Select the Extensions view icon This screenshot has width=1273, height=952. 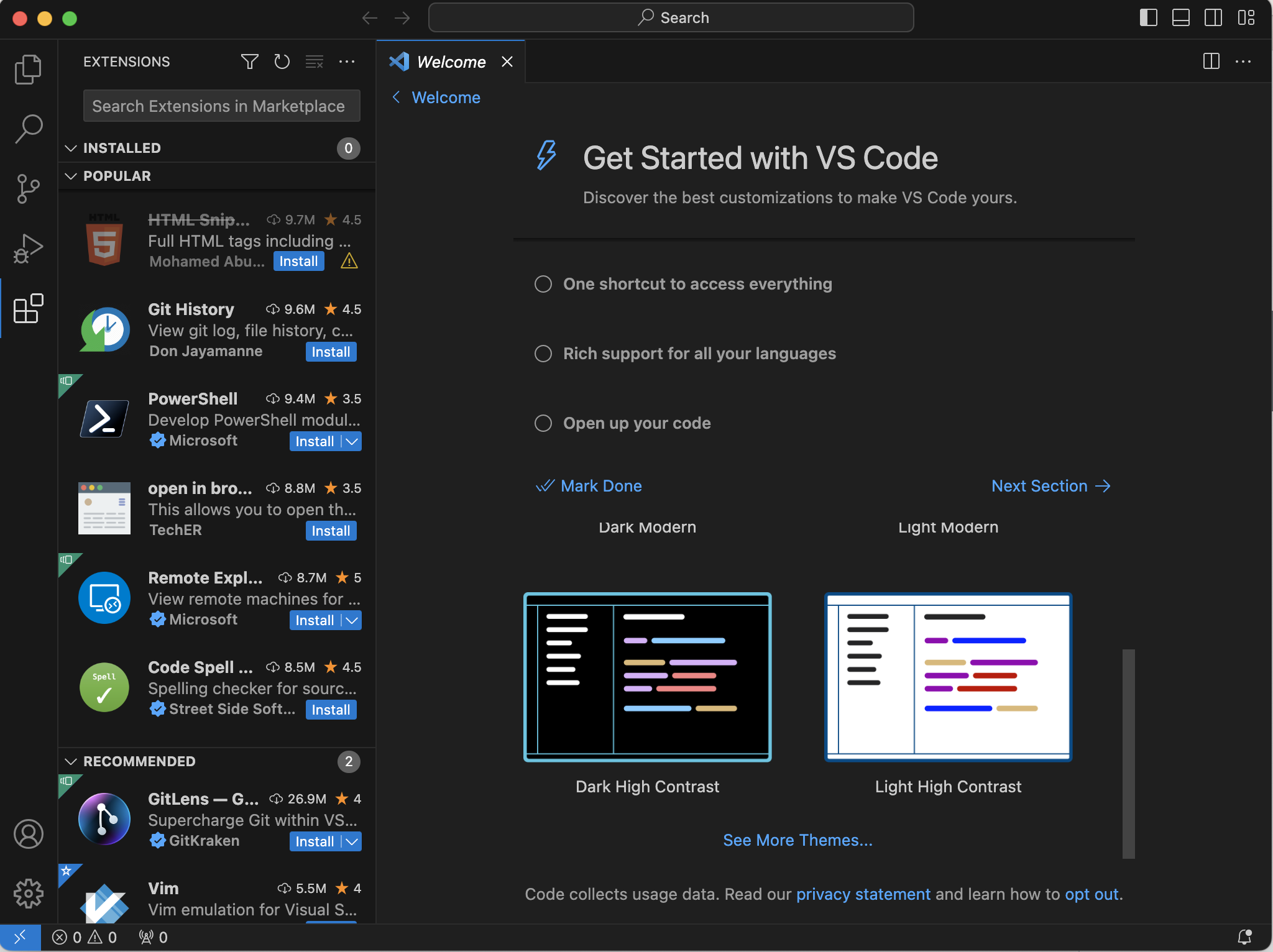tap(28, 308)
